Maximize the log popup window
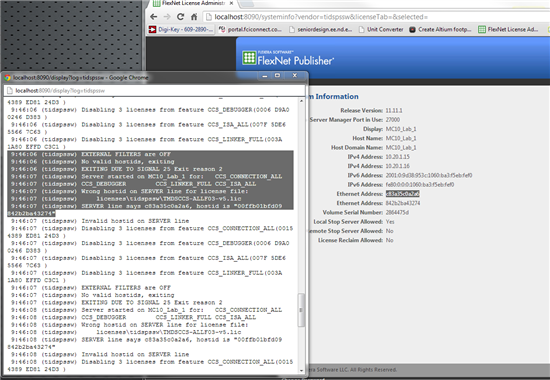The image size is (550, 380). tap(277, 75)
